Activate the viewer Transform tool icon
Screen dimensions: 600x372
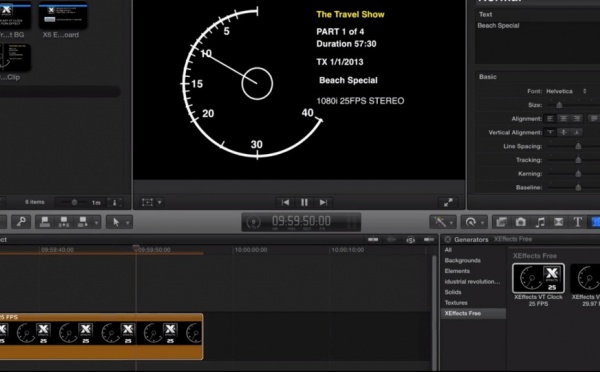point(147,202)
